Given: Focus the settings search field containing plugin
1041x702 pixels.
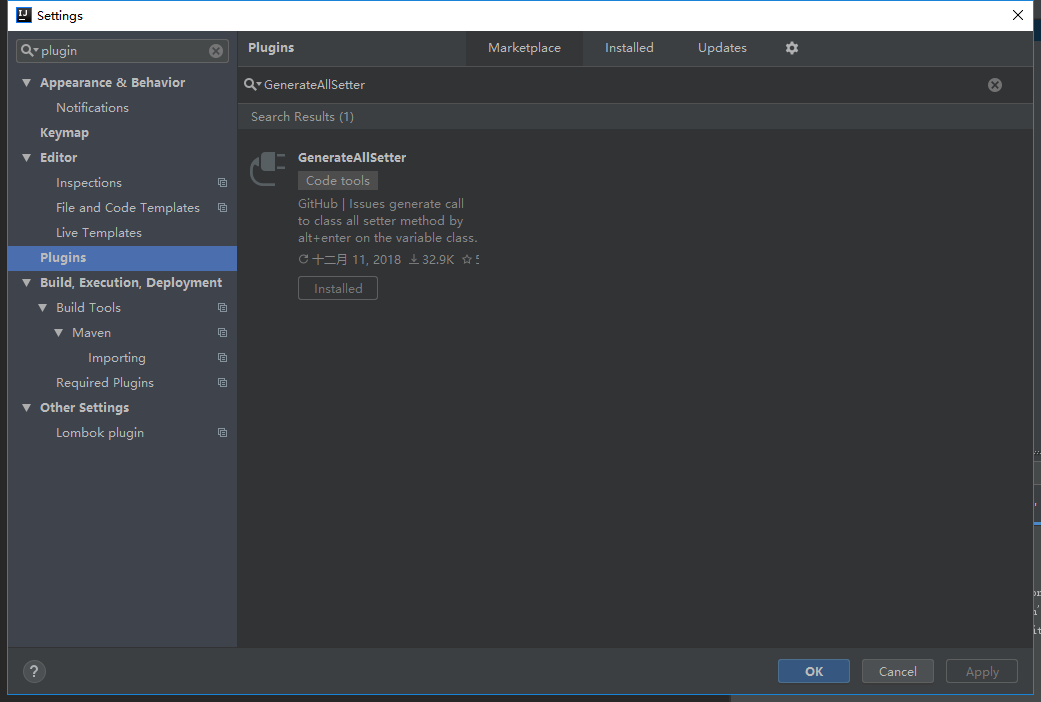Looking at the screenshot, I should (x=122, y=51).
